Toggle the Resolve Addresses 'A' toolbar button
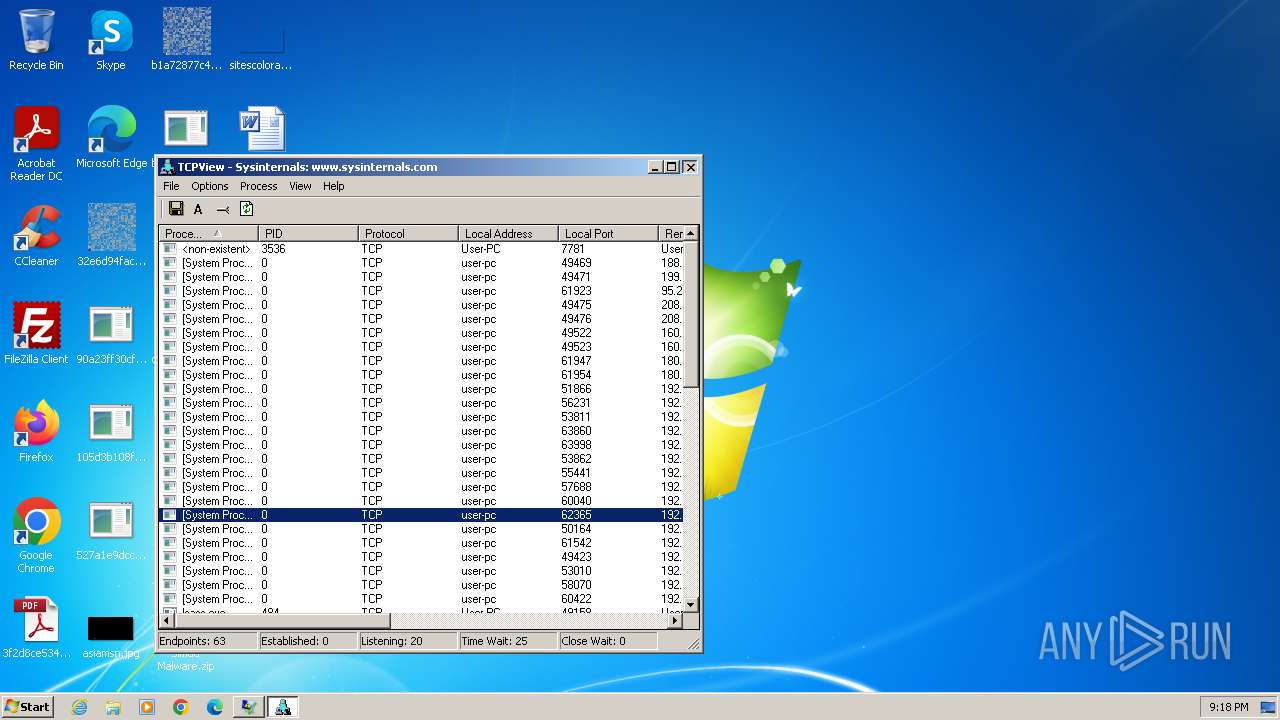 tap(198, 209)
